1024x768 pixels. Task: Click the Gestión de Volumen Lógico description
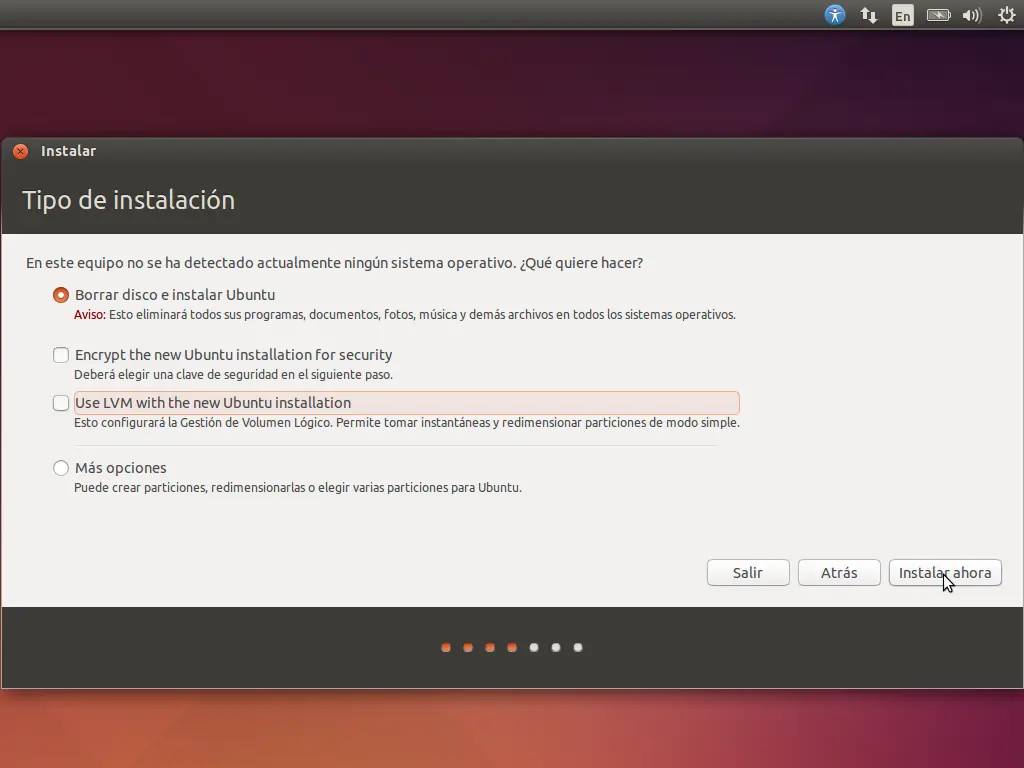[x=407, y=423]
